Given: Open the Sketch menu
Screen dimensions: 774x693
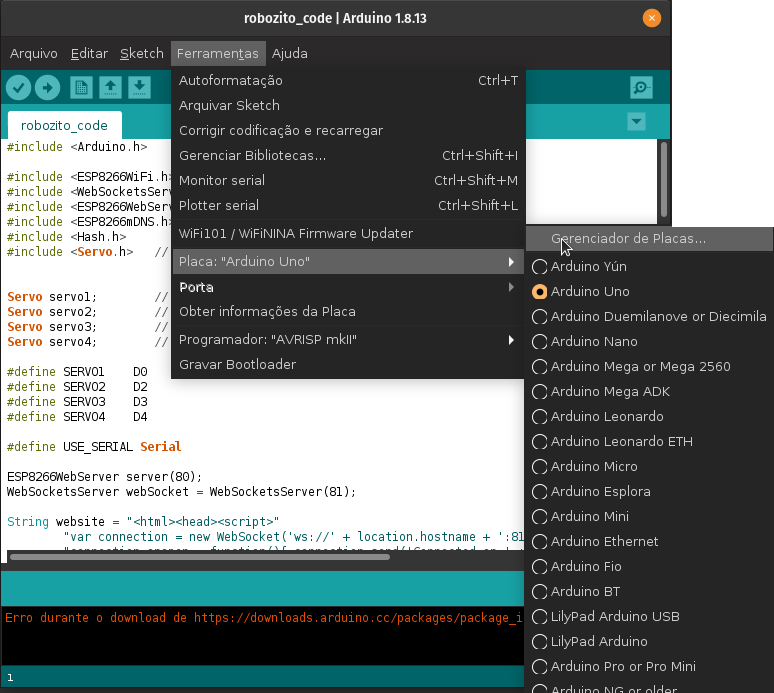Looking at the screenshot, I should 142,53.
